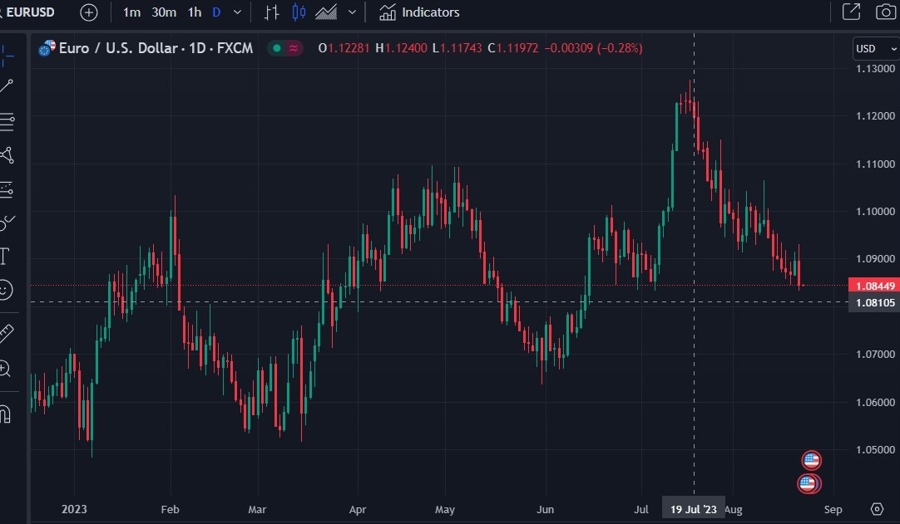900x524 pixels.
Task: Open the EURUSD symbol search
Action: (x=29, y=12)
